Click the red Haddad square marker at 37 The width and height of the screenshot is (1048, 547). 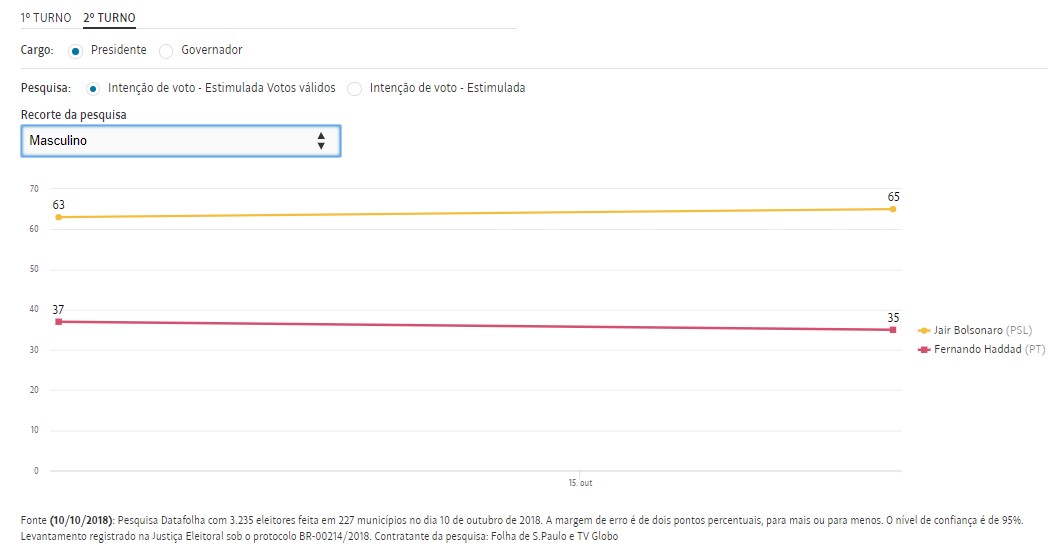pos(59,322)
